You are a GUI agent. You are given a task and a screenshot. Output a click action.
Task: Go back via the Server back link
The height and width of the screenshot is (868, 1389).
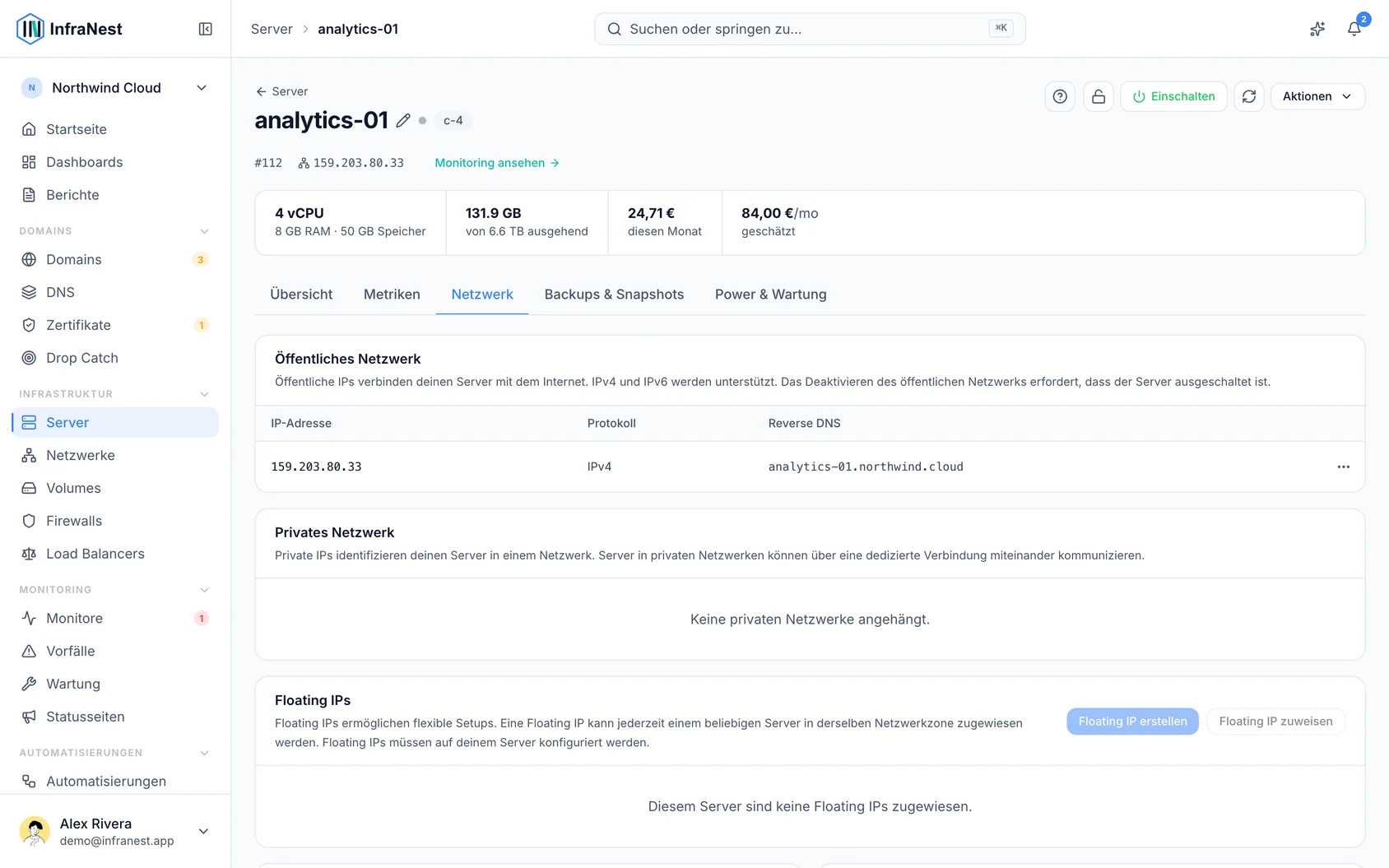point(281,91)
